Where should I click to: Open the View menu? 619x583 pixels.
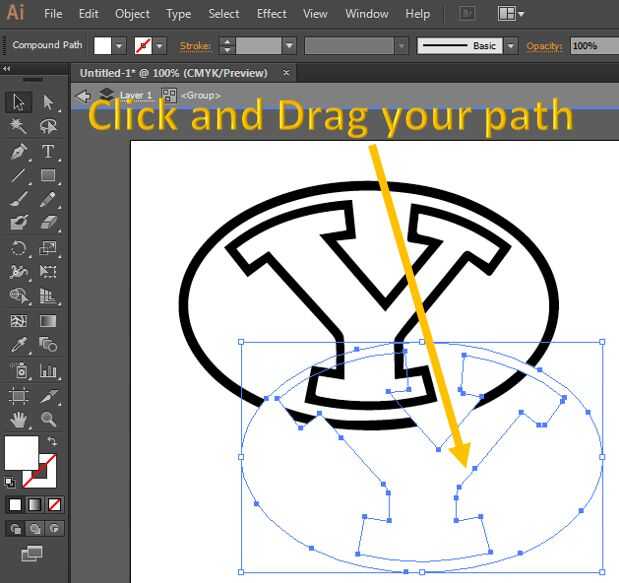pos(315,14)
